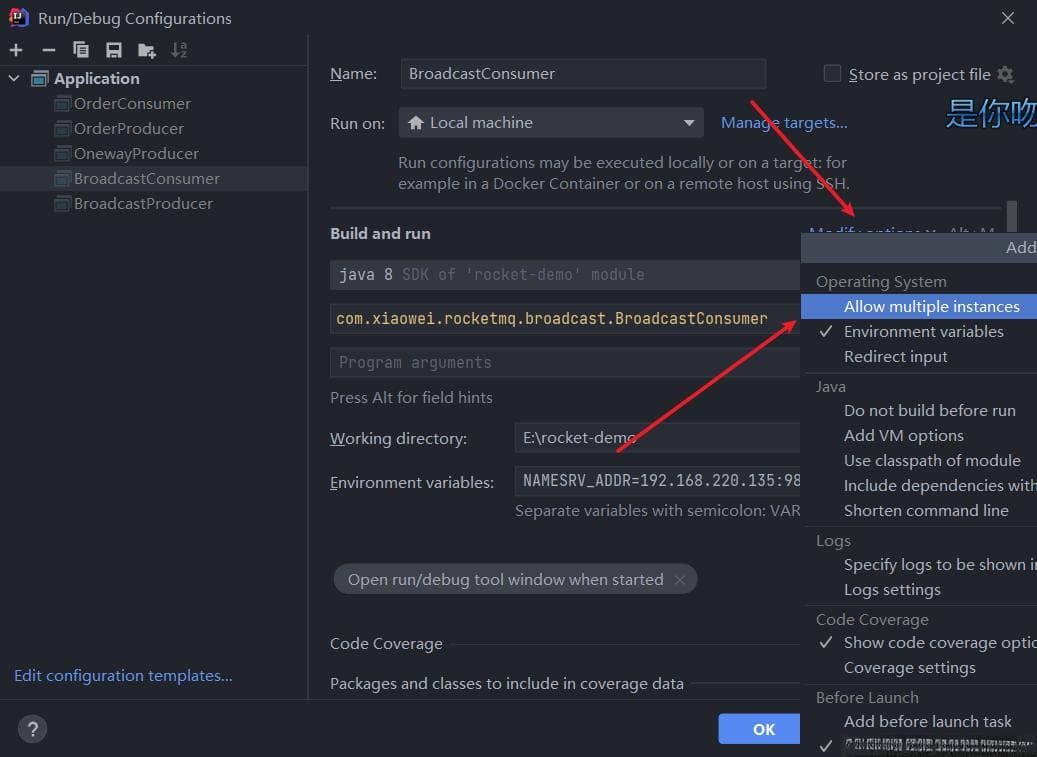Image resolution: width=1037 pixels, height=757 pixels.
Task: Select Allow multiple instances
Action: tap(919, 307)
